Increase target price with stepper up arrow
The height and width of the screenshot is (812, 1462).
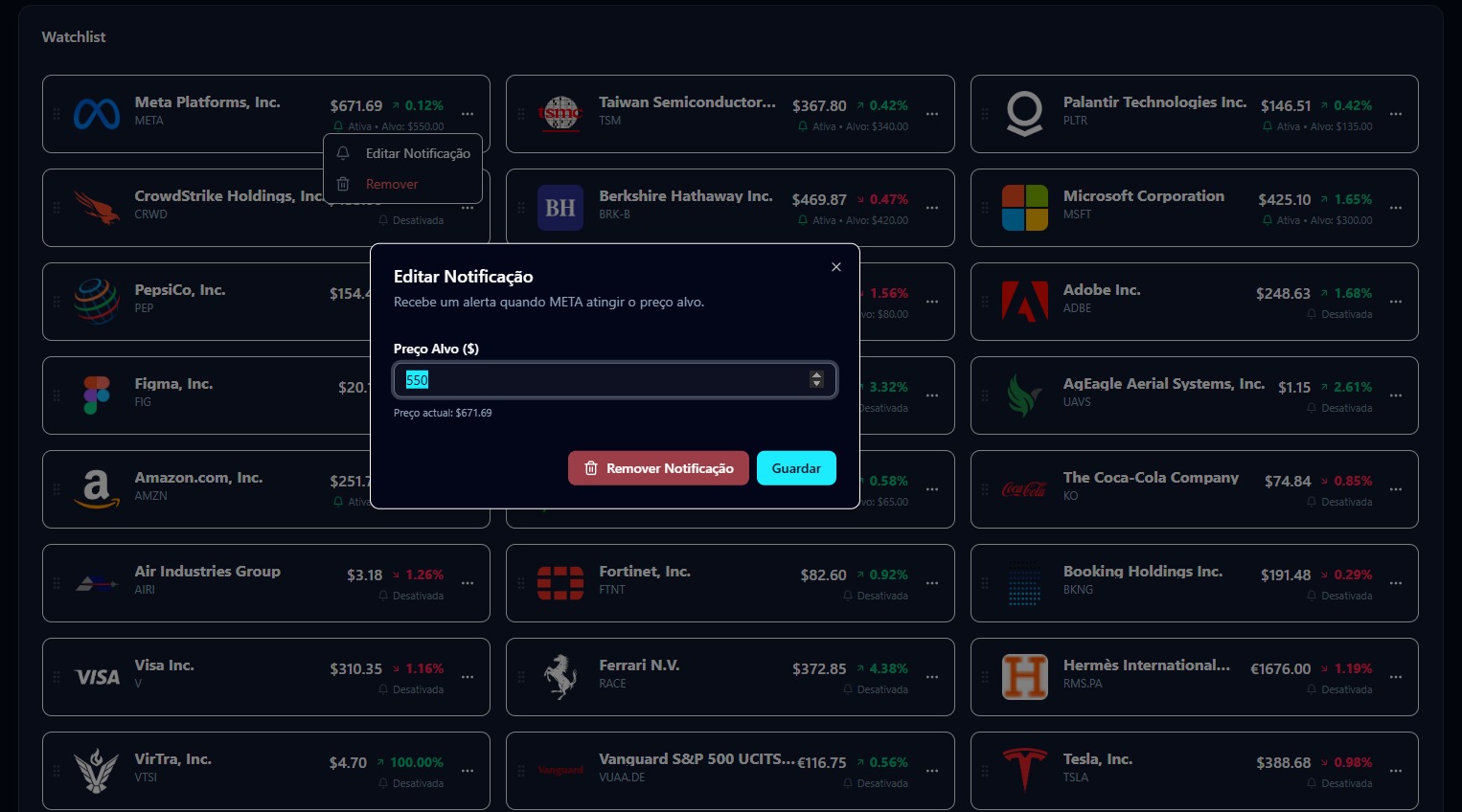pyautogui.click(x=816, y=375)
